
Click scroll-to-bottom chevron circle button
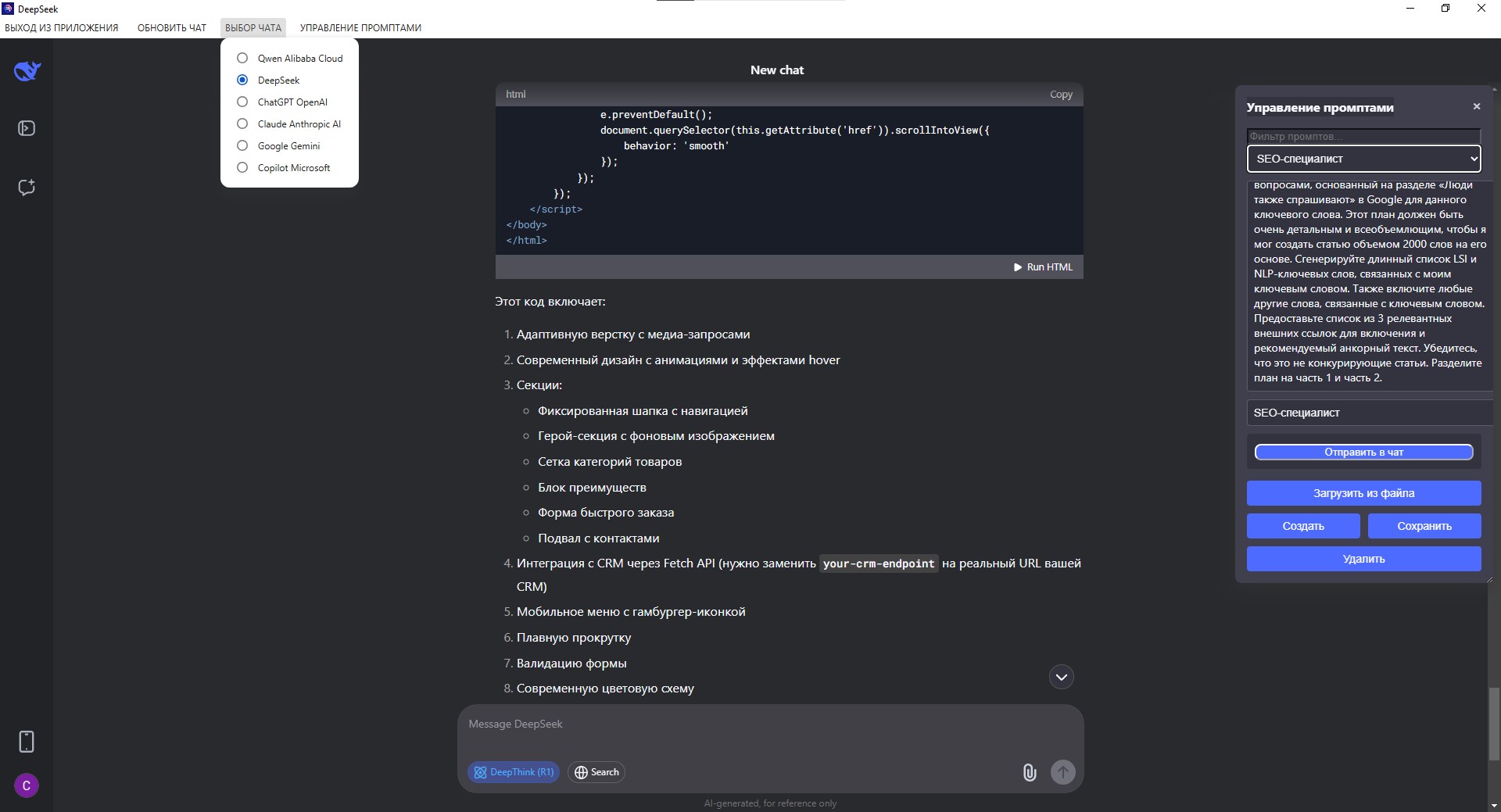click(1061, 677)
